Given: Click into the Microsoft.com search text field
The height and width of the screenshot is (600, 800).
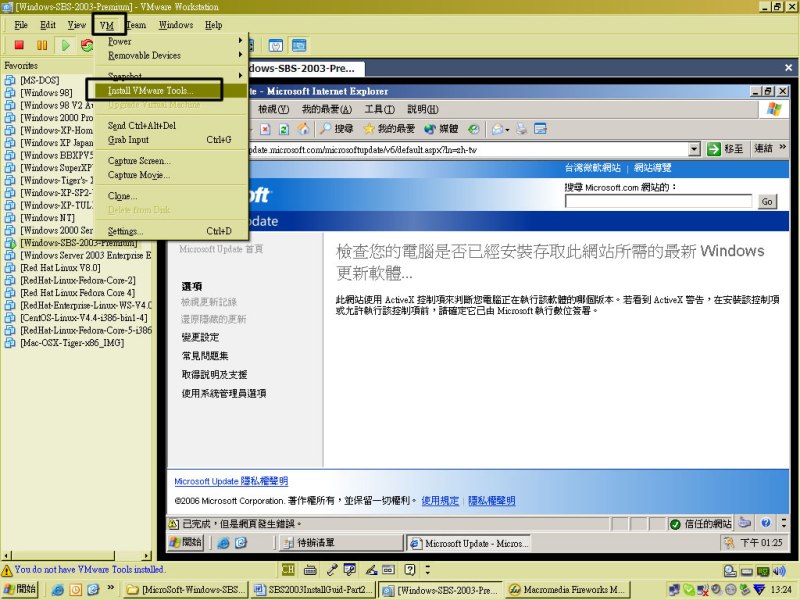Looking at the screenshot, I should pos(658,202).
